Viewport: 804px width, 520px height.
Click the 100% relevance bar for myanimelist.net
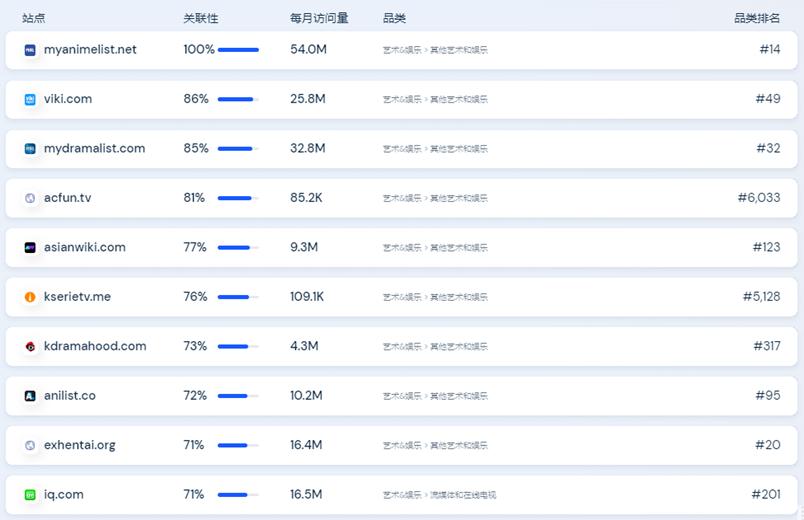tap(238, 50)
